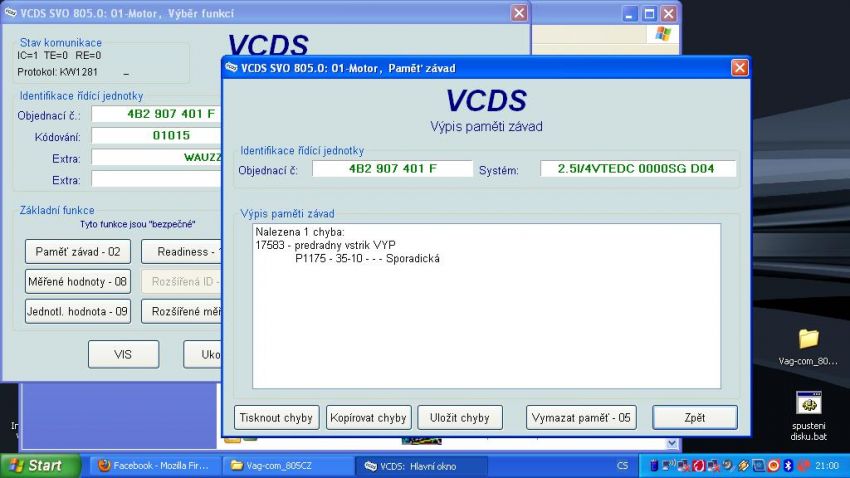Switch to Facebook - Mozilla Firefox taskbar item

(154, 466)
